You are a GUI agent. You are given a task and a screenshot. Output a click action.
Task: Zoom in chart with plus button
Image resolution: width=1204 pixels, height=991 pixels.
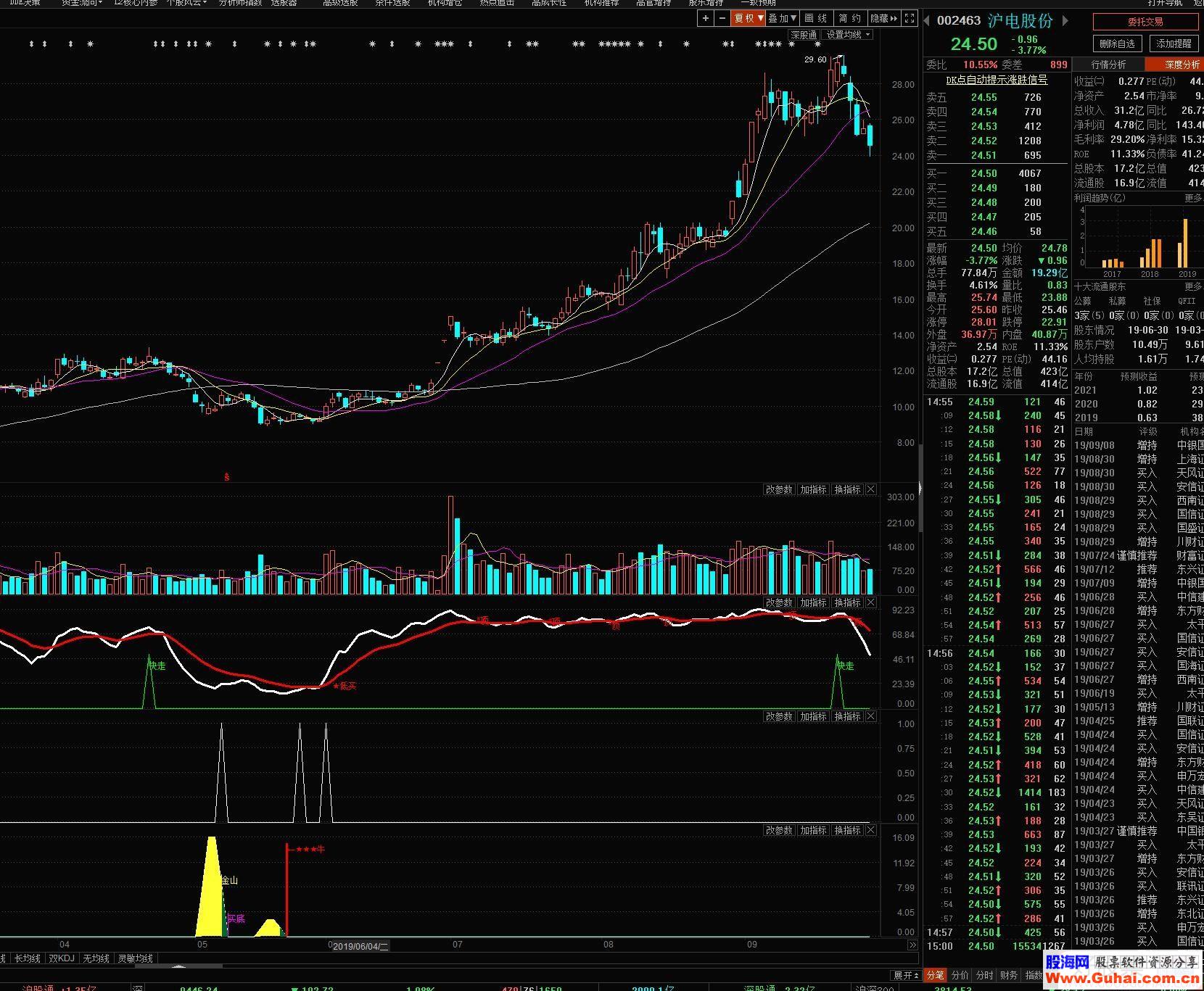click(705, 18)
